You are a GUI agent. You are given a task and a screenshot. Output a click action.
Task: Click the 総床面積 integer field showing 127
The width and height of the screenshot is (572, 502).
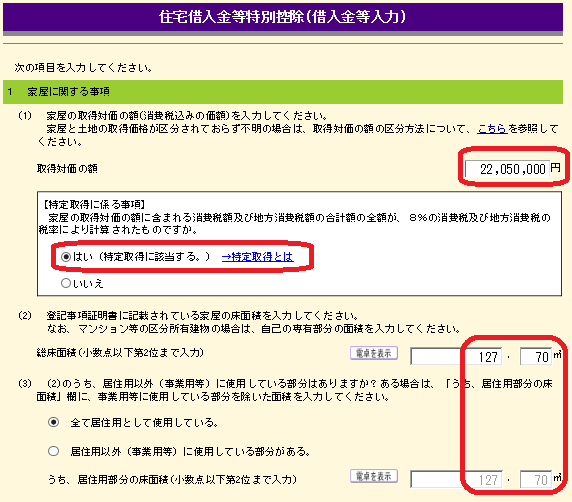pos(456,356)
